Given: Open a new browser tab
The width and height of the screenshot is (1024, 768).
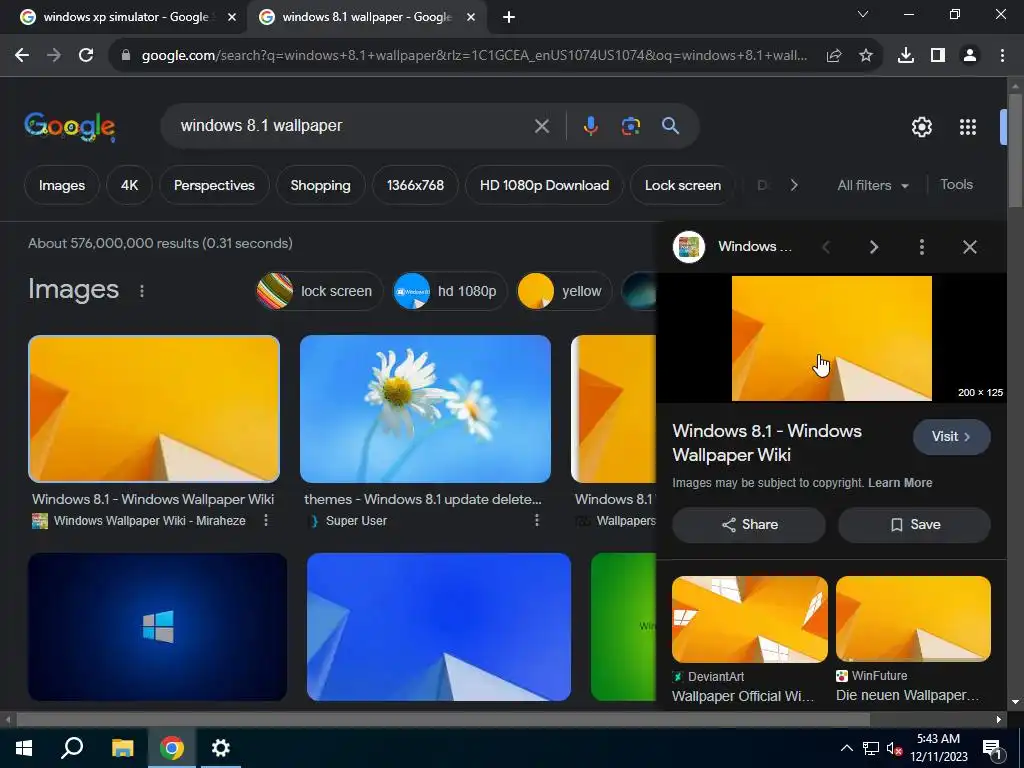Looking at the screenshot, I should pos(509,18).
